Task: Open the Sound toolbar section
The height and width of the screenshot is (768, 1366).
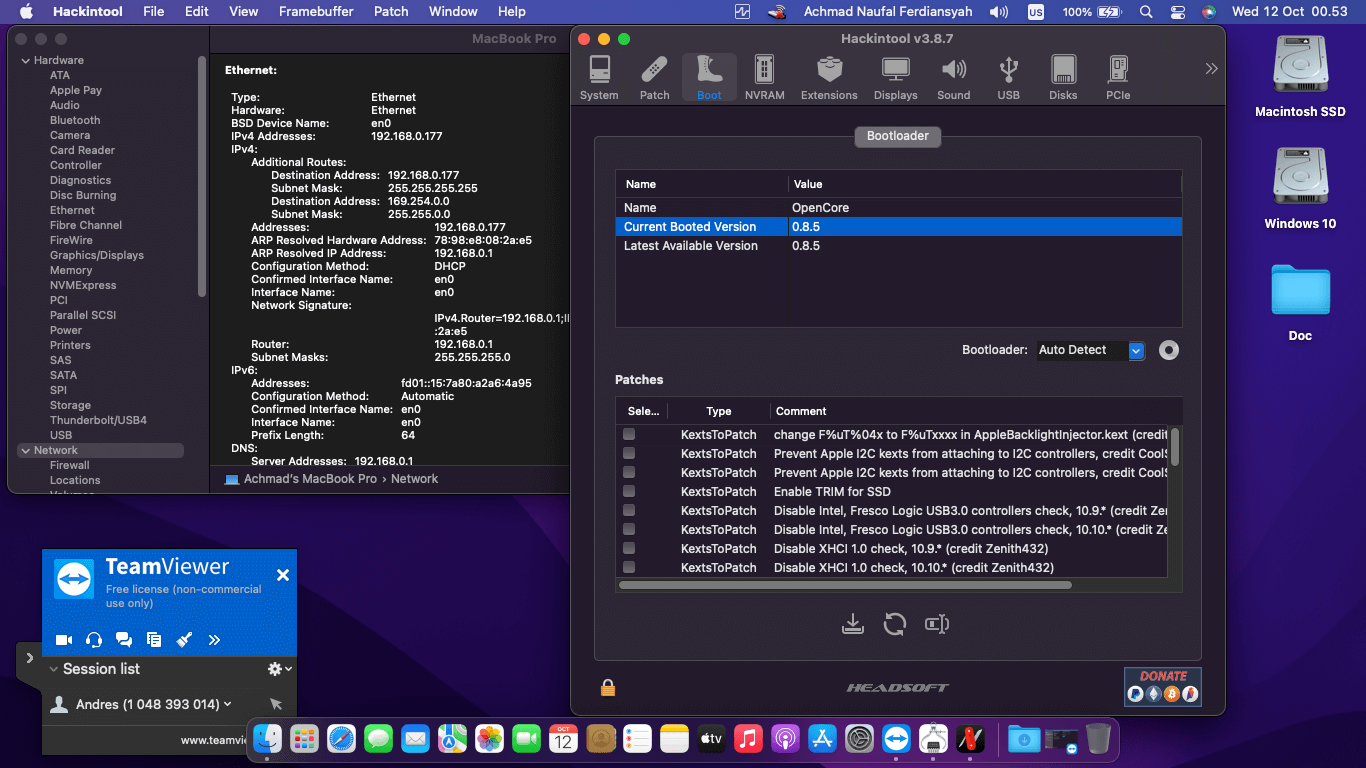Action: coord(953,77)
